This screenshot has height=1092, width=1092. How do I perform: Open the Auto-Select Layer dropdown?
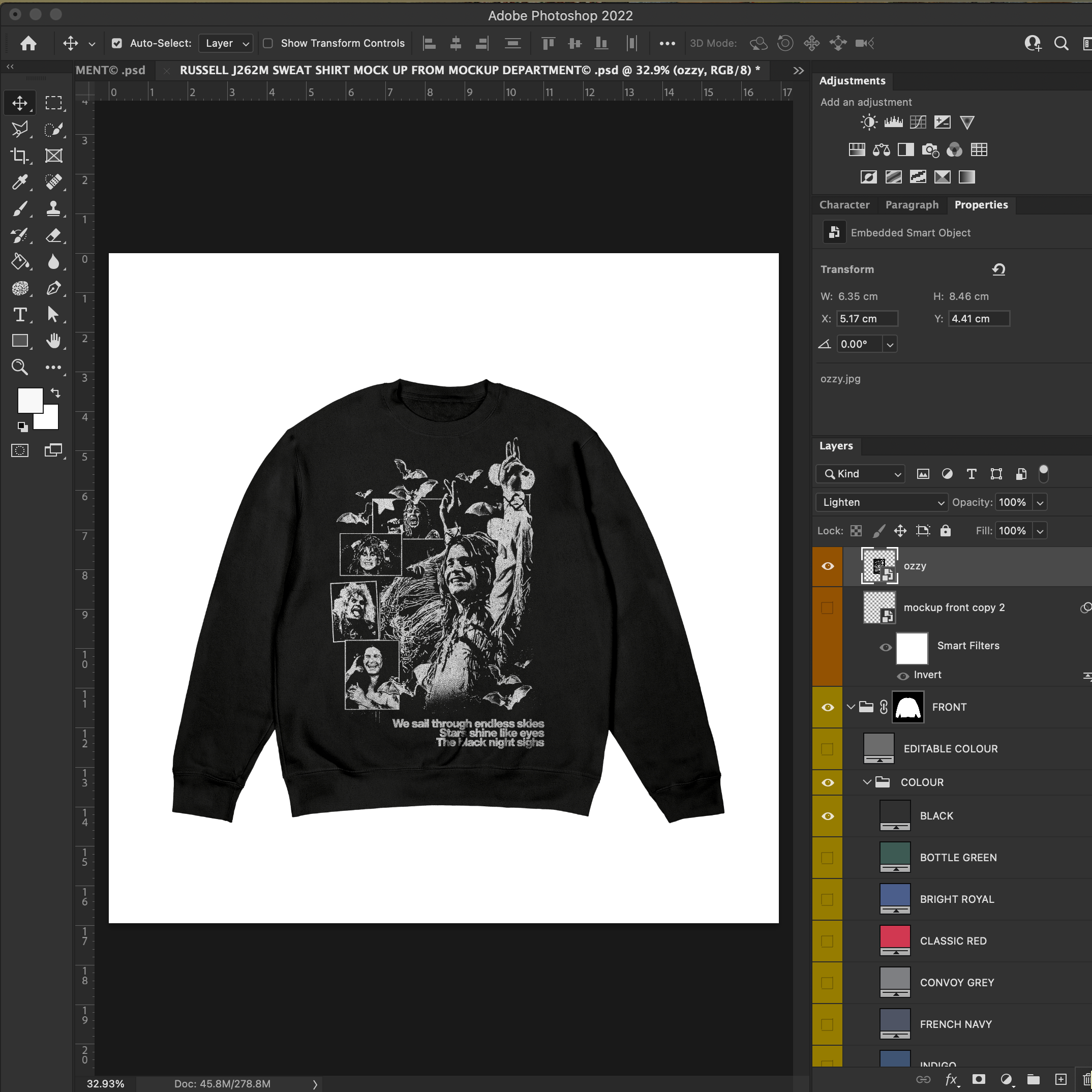click(226, 43)
